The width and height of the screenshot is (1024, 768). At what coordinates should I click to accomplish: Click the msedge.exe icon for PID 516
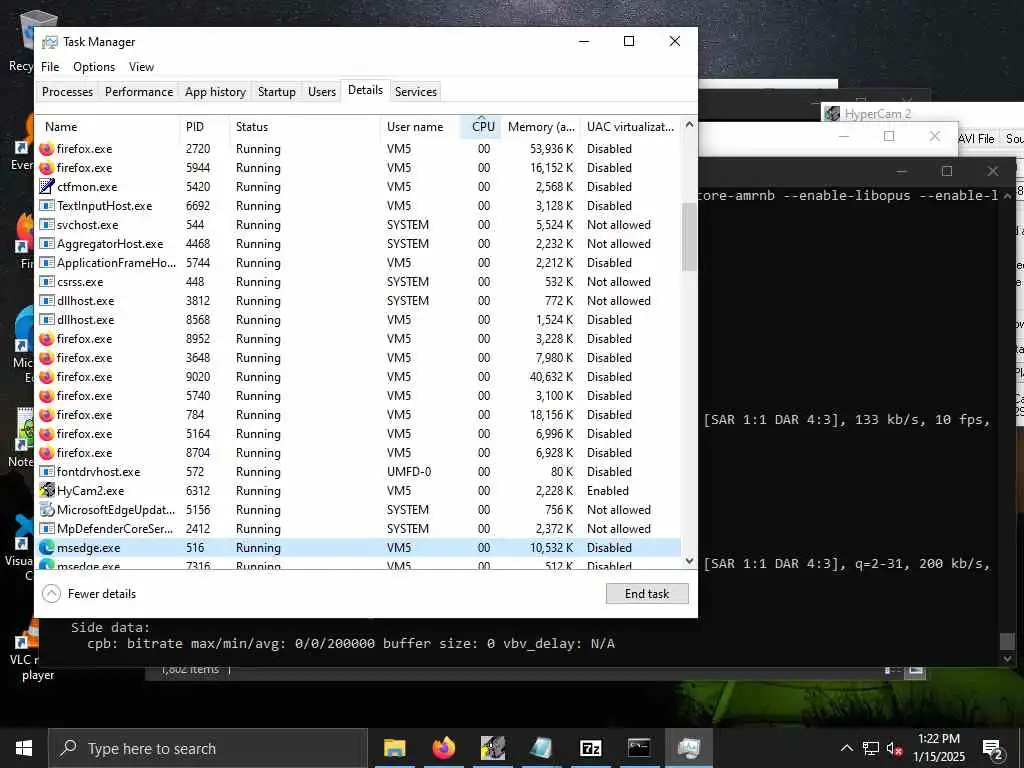46,547
